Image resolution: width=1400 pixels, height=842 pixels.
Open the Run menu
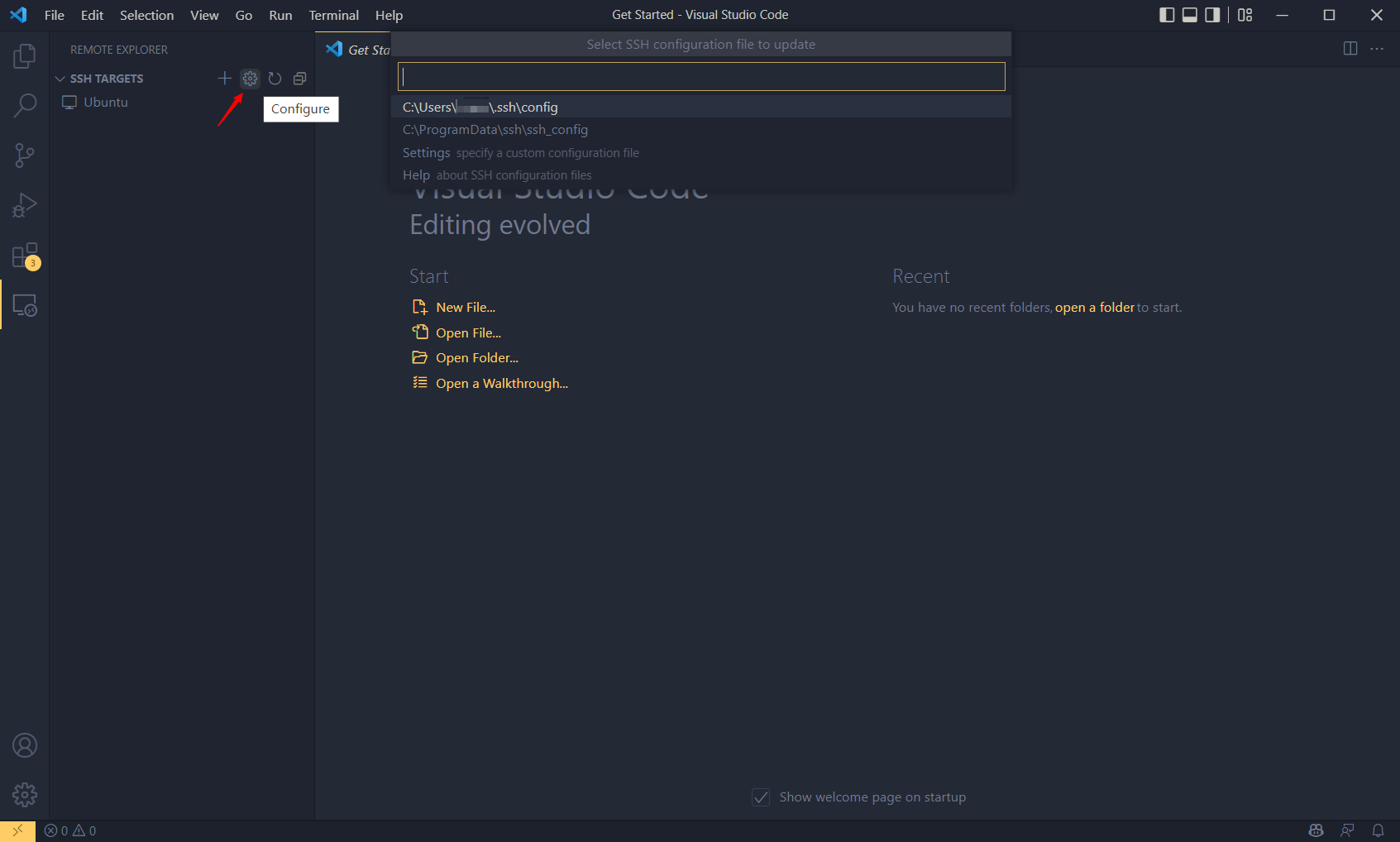pos(280,15)
